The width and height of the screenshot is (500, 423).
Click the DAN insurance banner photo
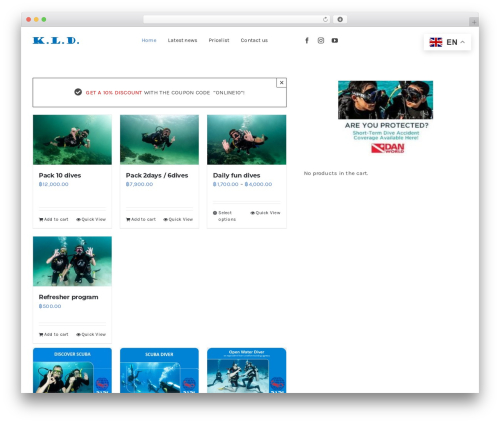(x=386, y=100)
